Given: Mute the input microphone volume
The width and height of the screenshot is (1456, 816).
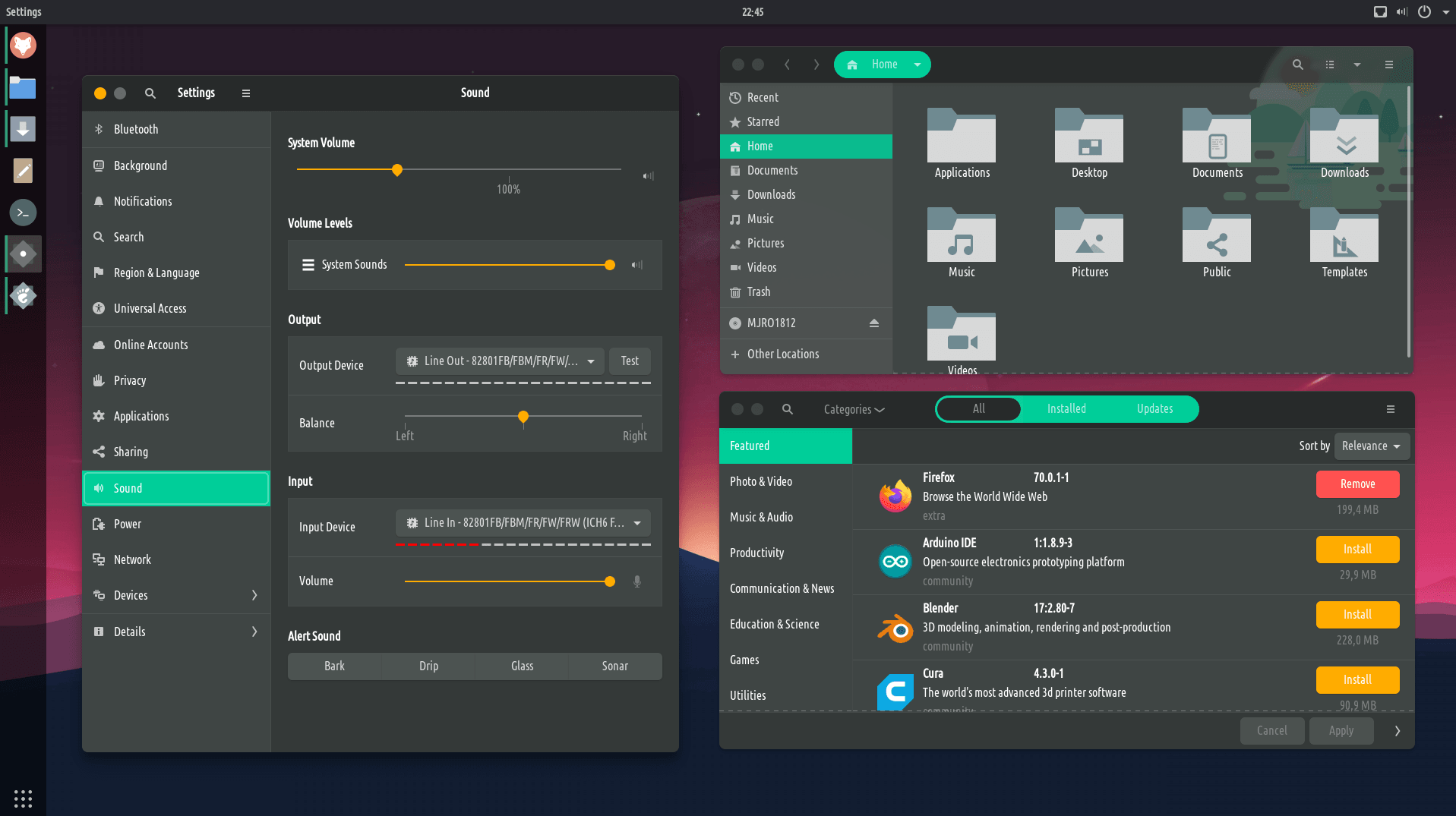Looking at the screenshot, I should (x=637, y=581).
